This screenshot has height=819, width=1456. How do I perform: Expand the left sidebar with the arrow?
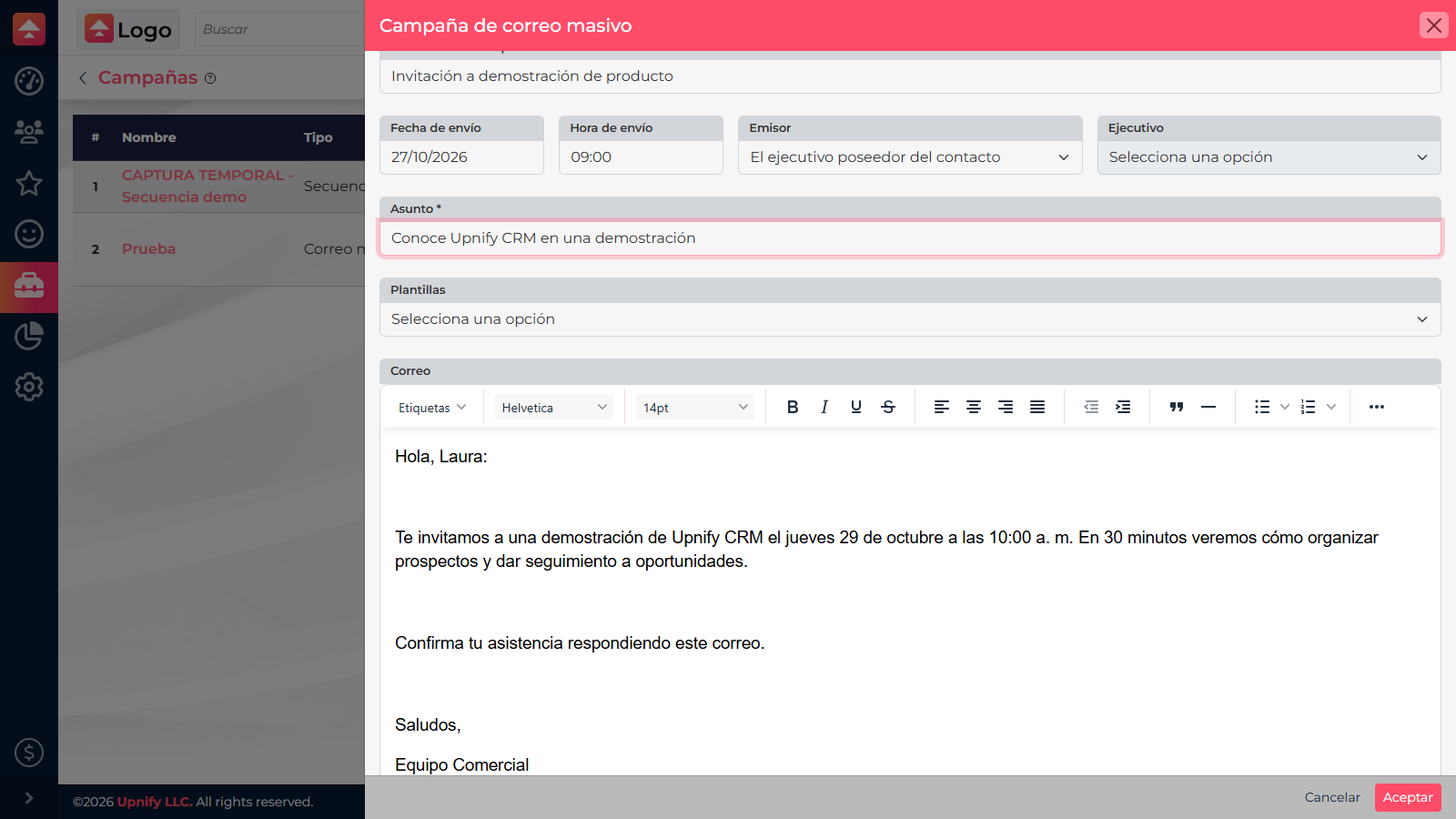click(29, 798)
